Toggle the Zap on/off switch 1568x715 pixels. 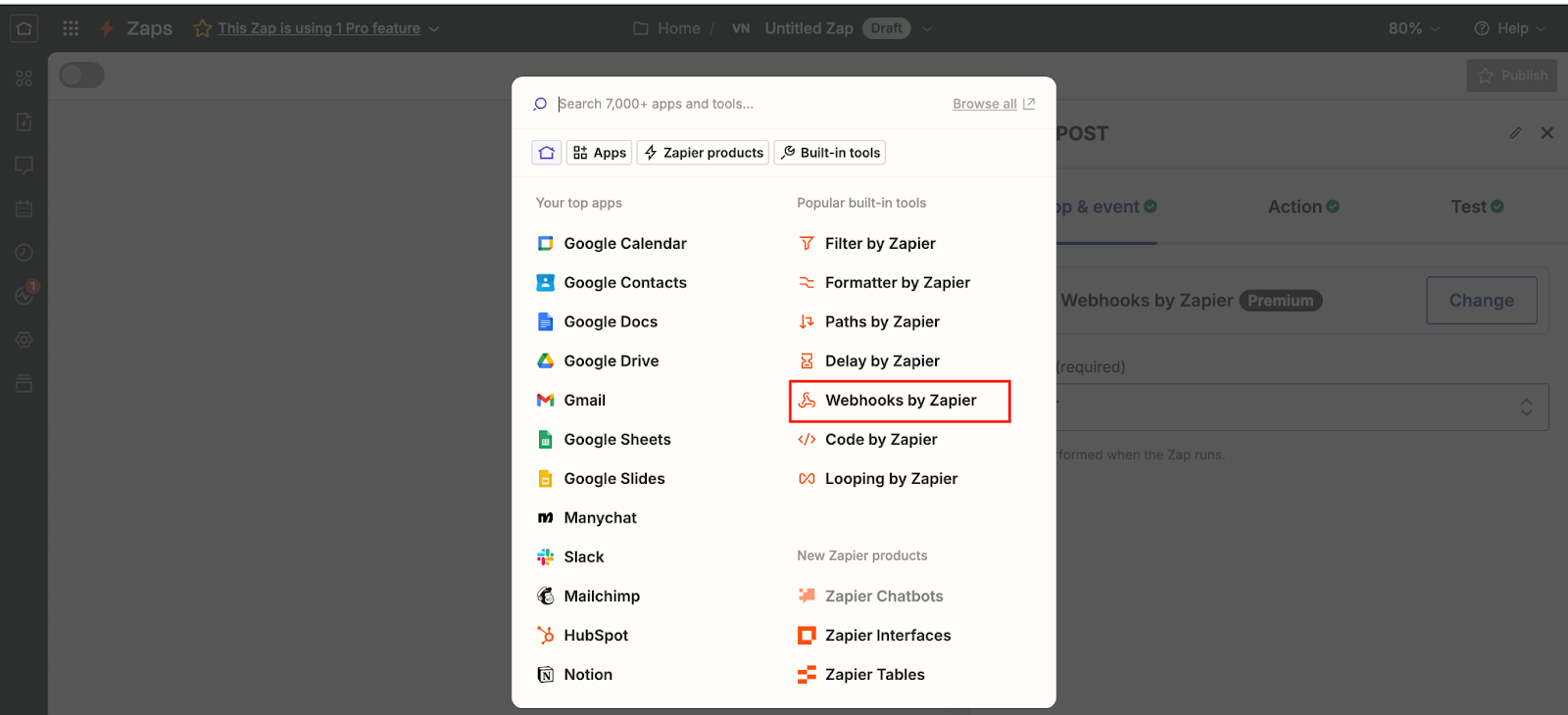pos(81,75)
